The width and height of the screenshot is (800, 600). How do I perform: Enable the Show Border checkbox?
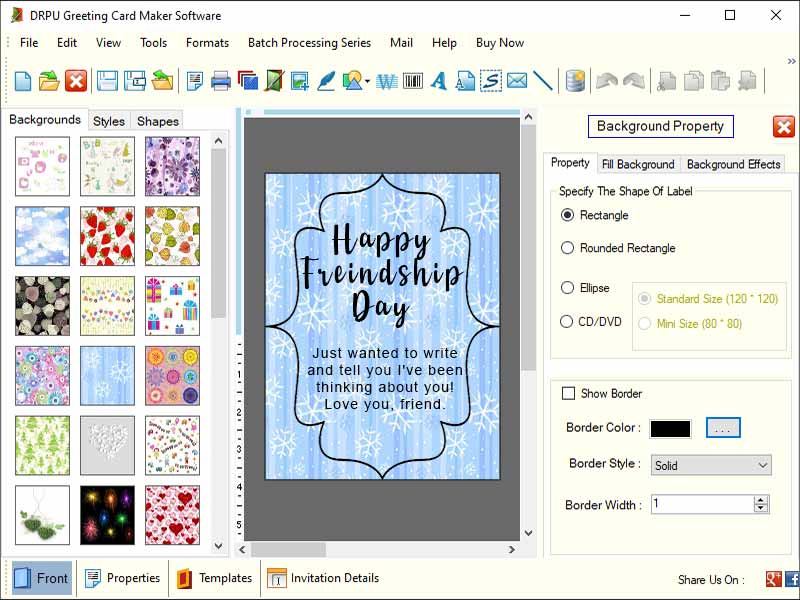tap(567, 393)
